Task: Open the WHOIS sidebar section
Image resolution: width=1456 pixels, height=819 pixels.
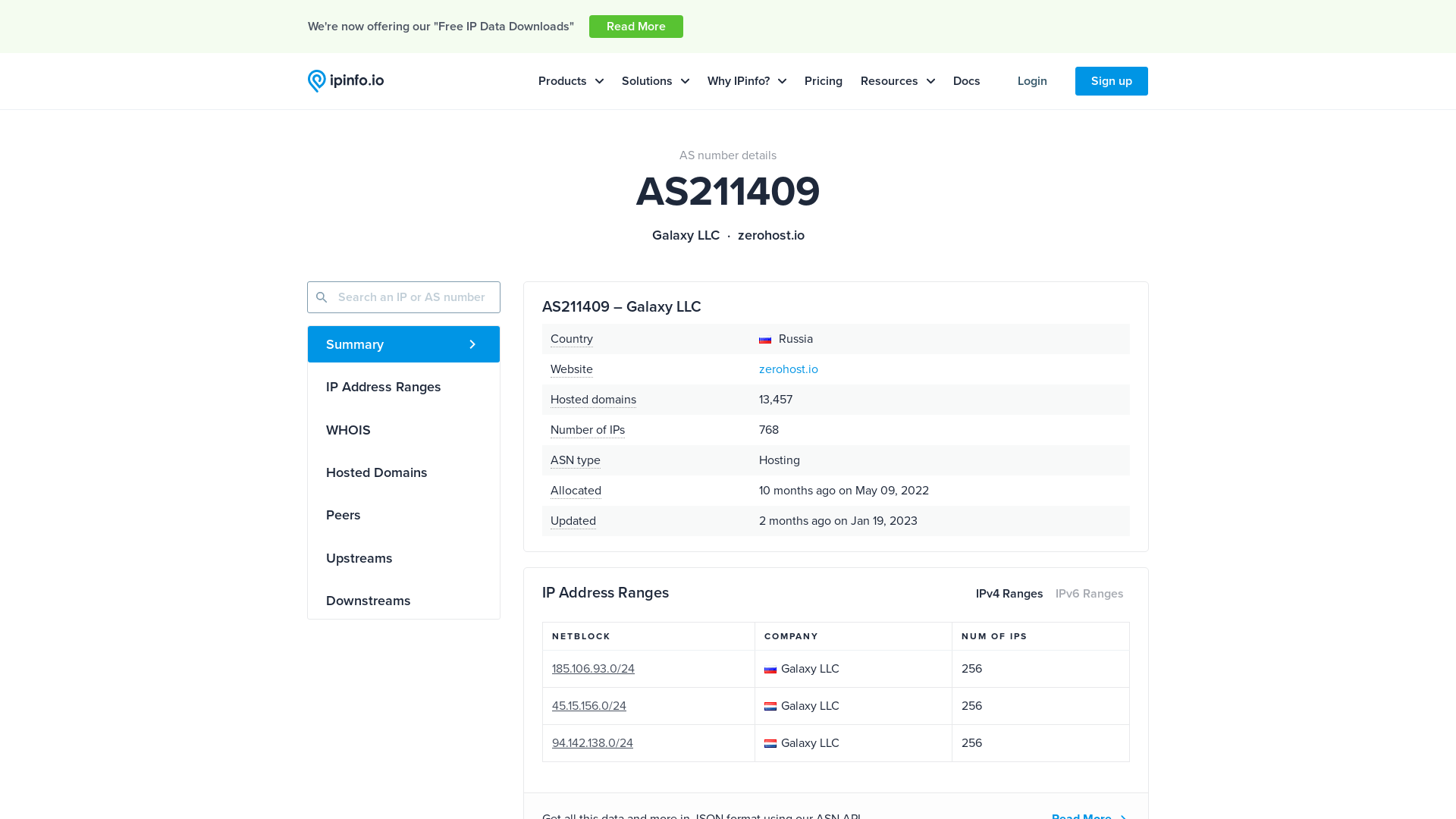Action: 403,430
